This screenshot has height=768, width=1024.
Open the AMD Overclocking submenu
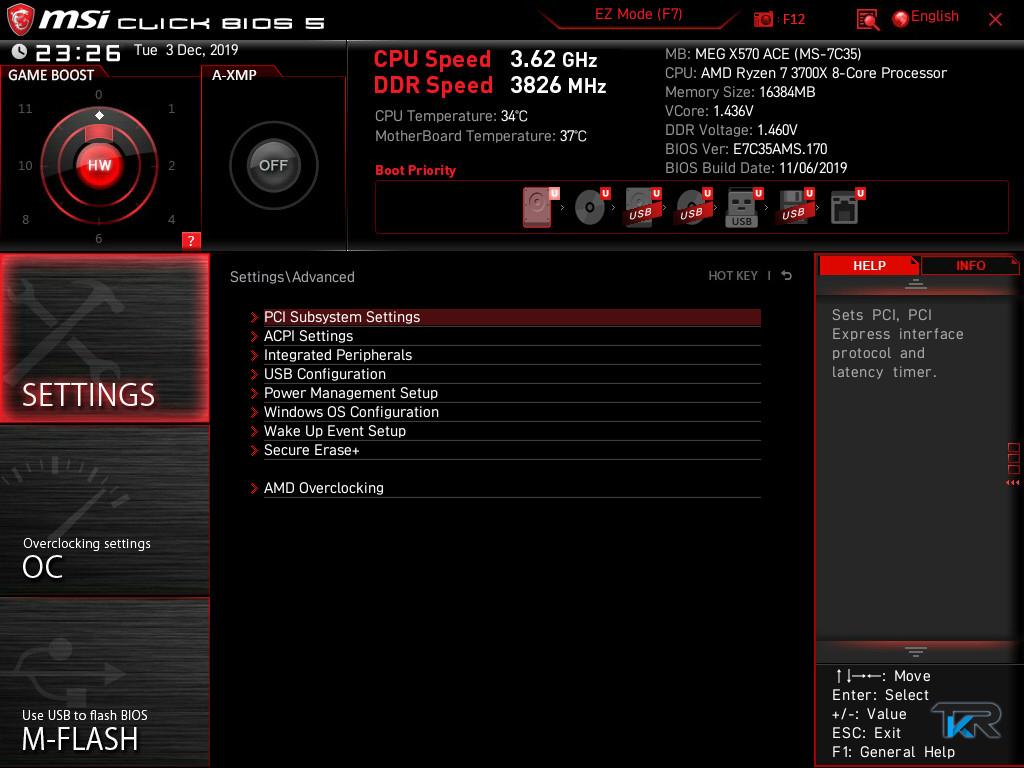pos(505,488)
